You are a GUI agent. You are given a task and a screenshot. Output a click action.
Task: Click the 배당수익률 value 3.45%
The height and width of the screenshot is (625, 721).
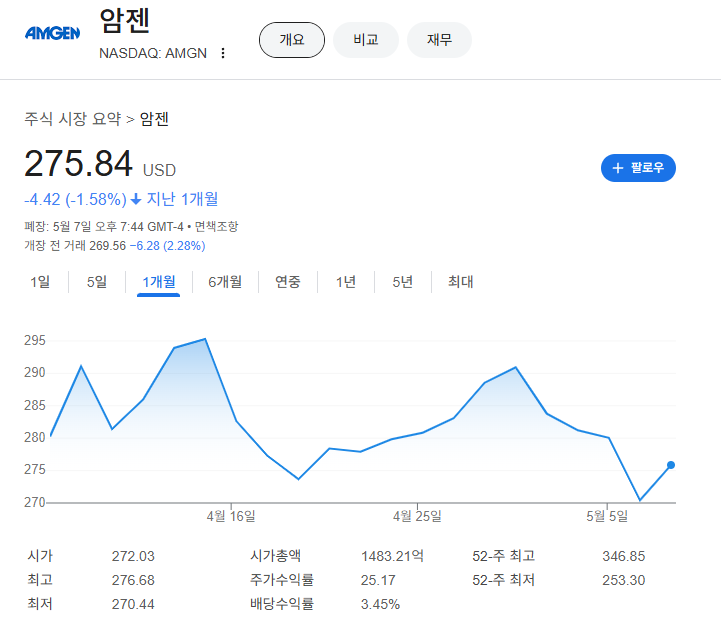pyautogui.click(x=380, y=604)
